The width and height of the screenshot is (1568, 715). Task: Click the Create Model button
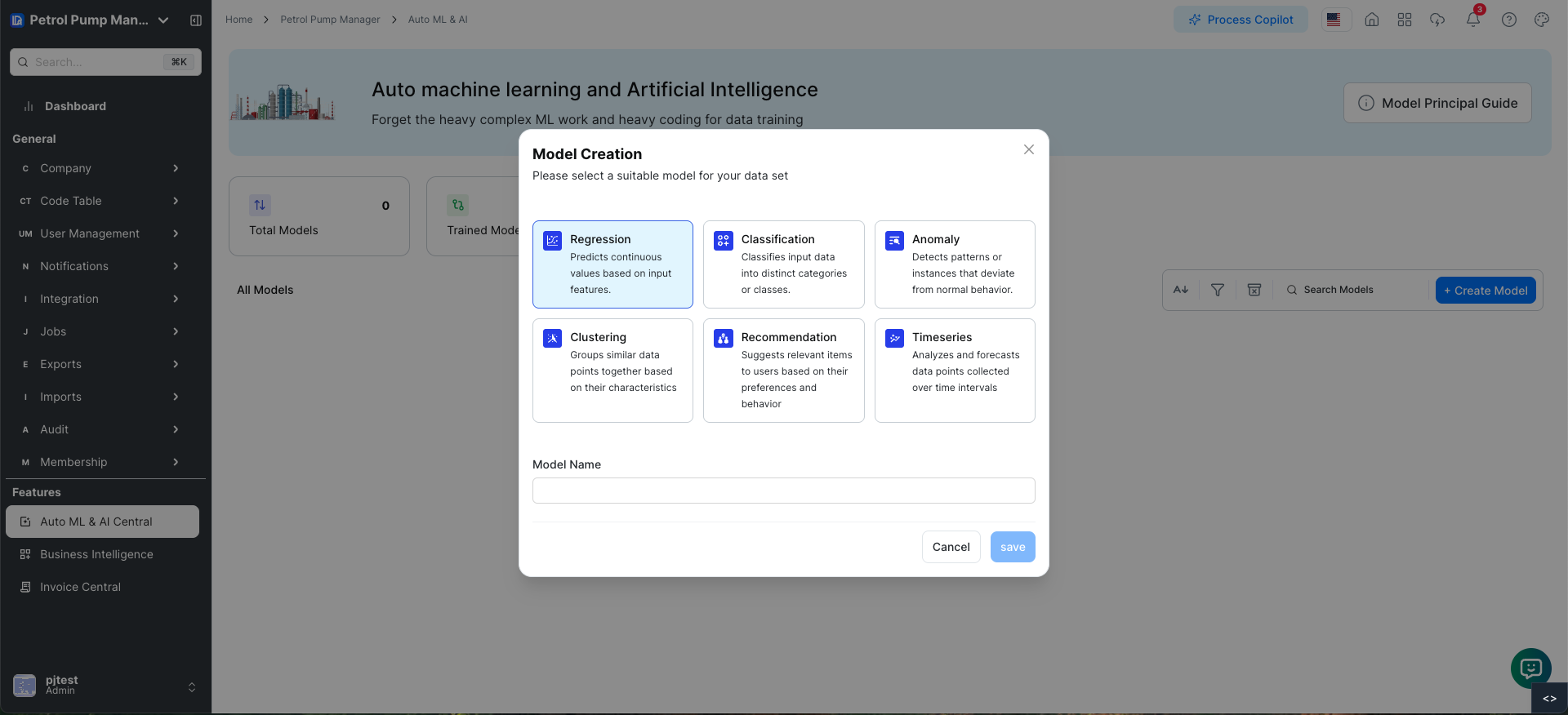[1486, 291]
